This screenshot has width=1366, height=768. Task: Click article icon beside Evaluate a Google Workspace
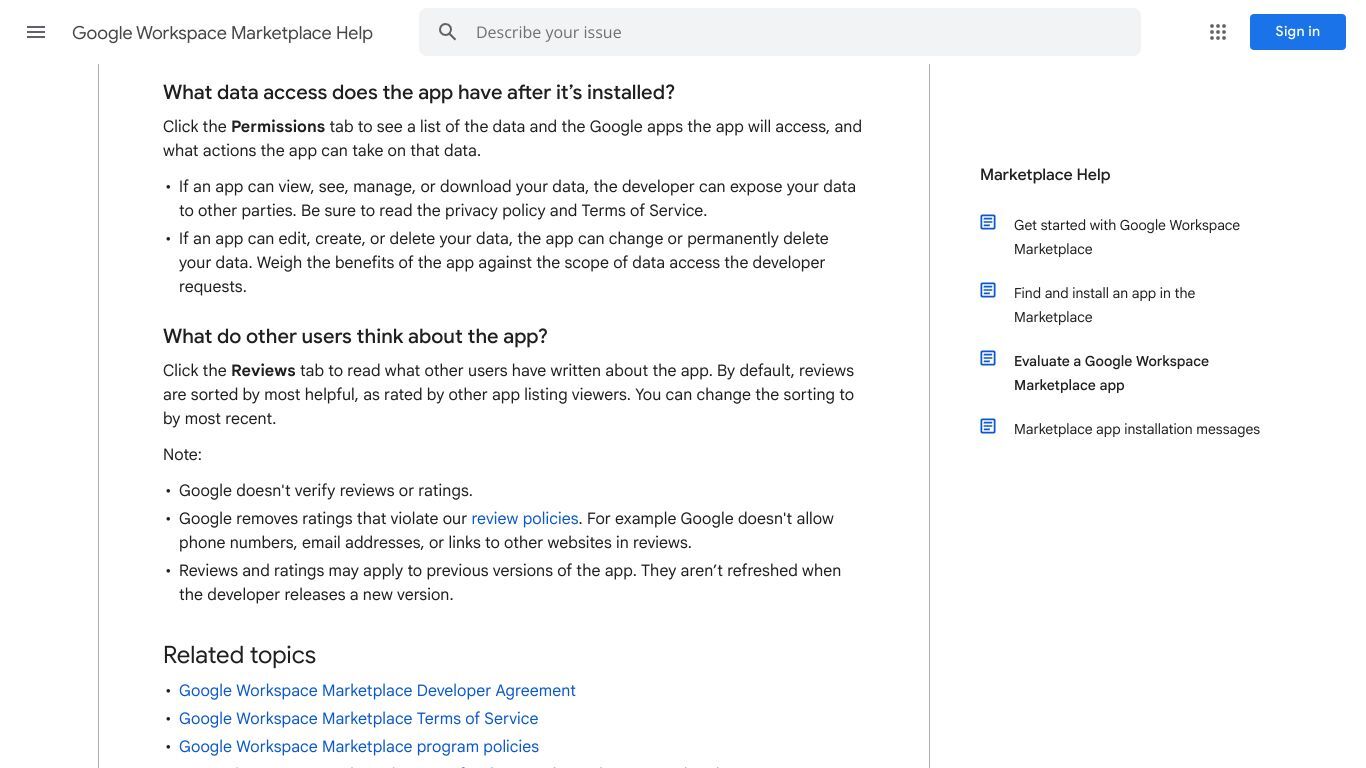click(988, 358)
